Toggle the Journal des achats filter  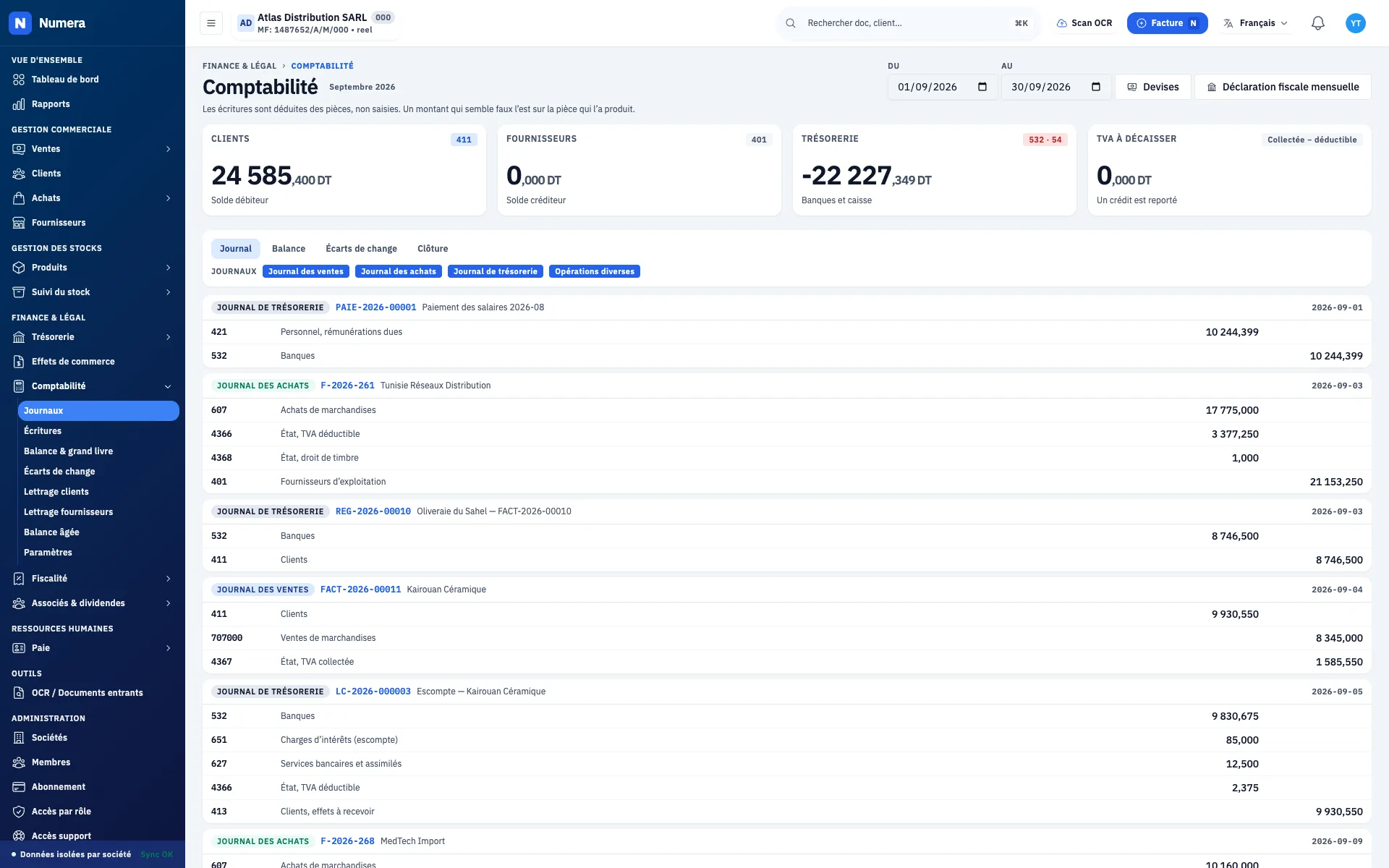click(399, 271)
